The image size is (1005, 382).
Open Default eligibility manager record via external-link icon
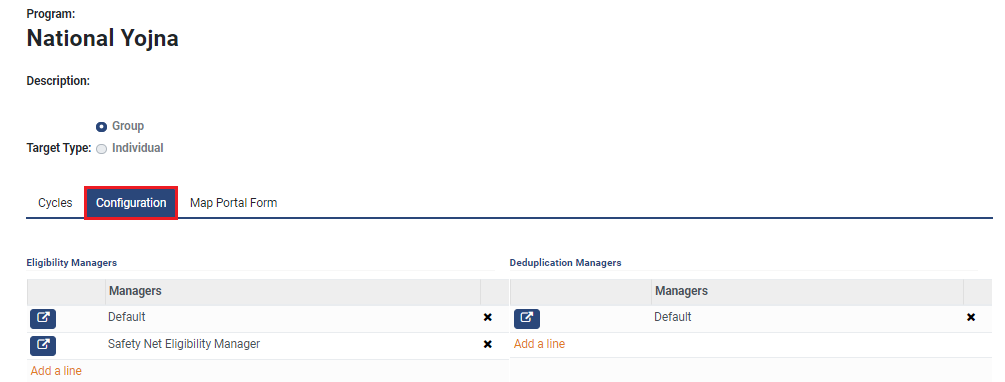click(43, 319)
